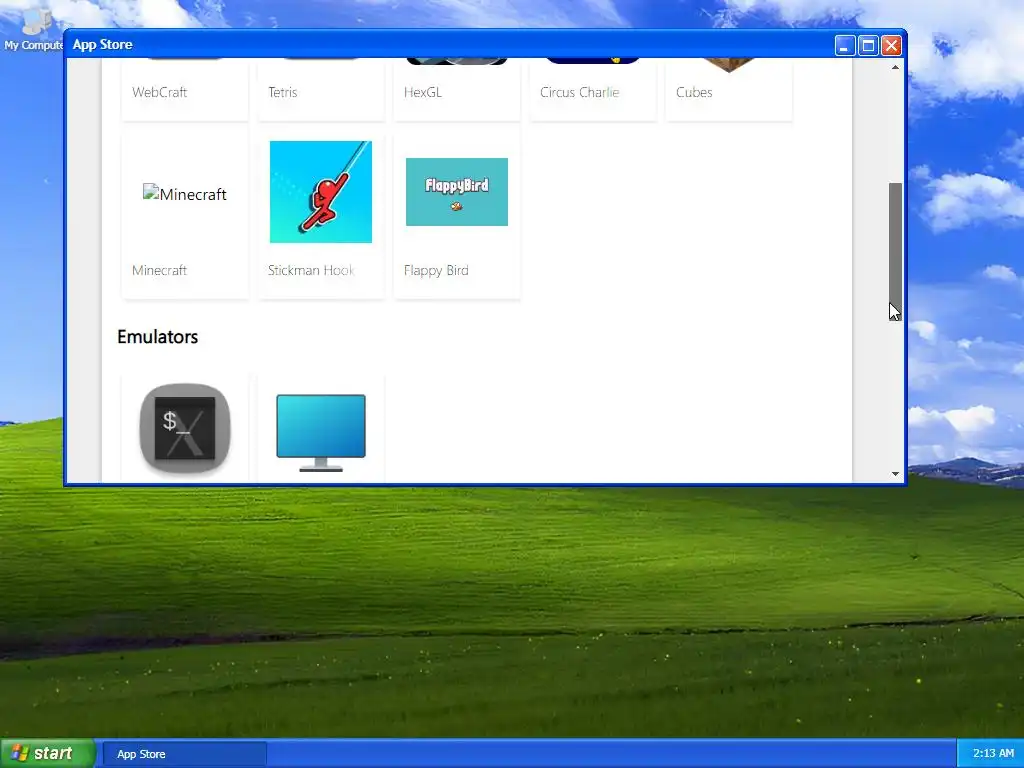
Task: Click the broken Minecraft image
Action: pos(185,194)
